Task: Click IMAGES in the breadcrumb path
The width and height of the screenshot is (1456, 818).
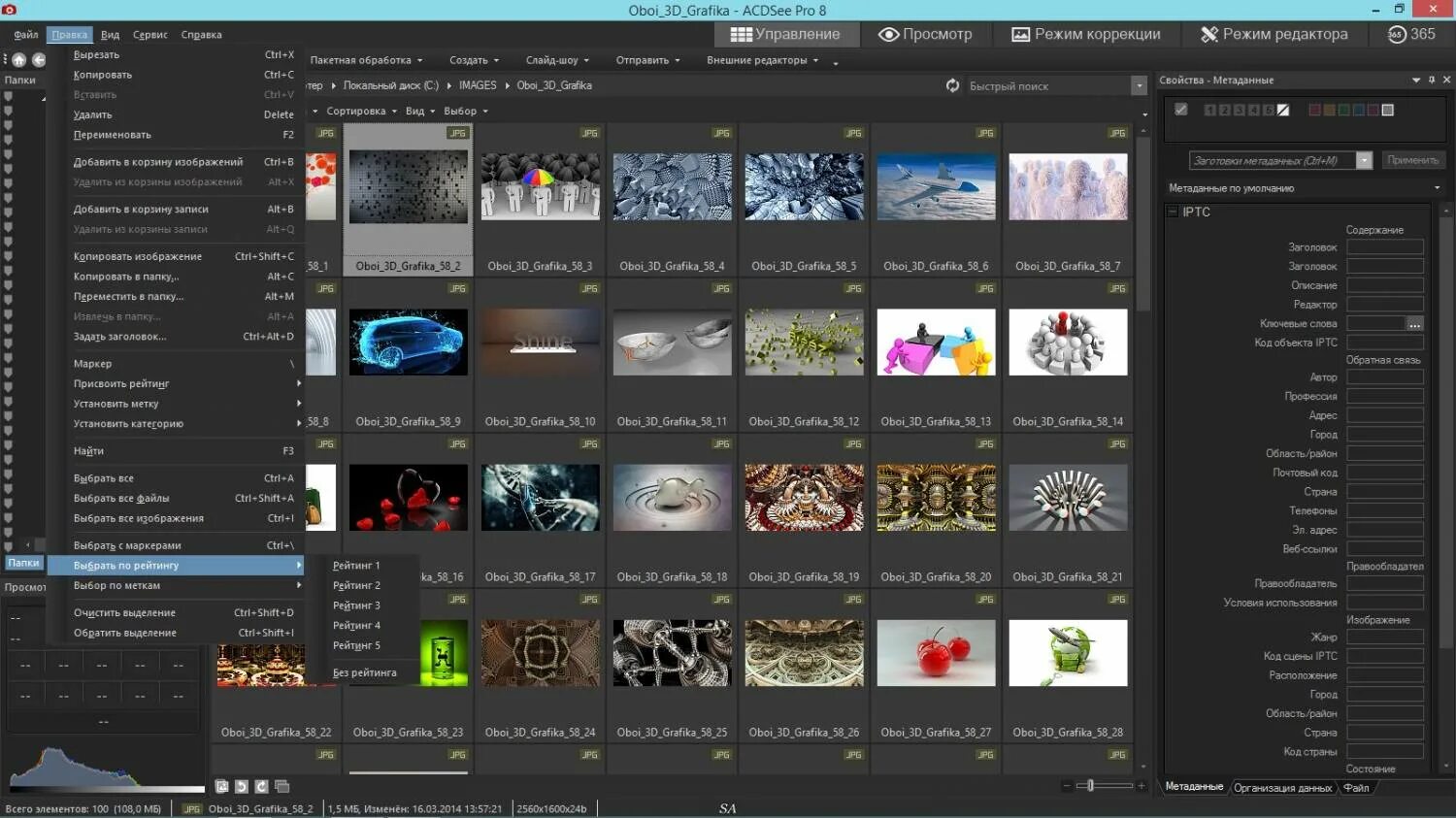Action: [478, 85]
